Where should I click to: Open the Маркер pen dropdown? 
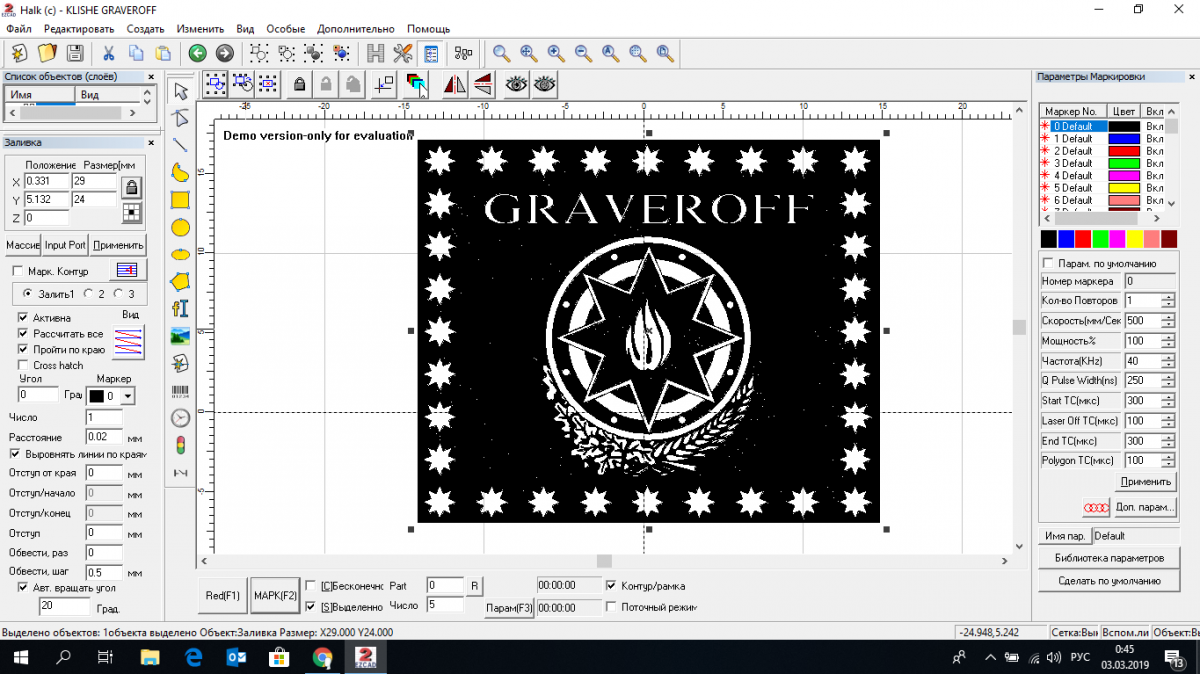128,396
